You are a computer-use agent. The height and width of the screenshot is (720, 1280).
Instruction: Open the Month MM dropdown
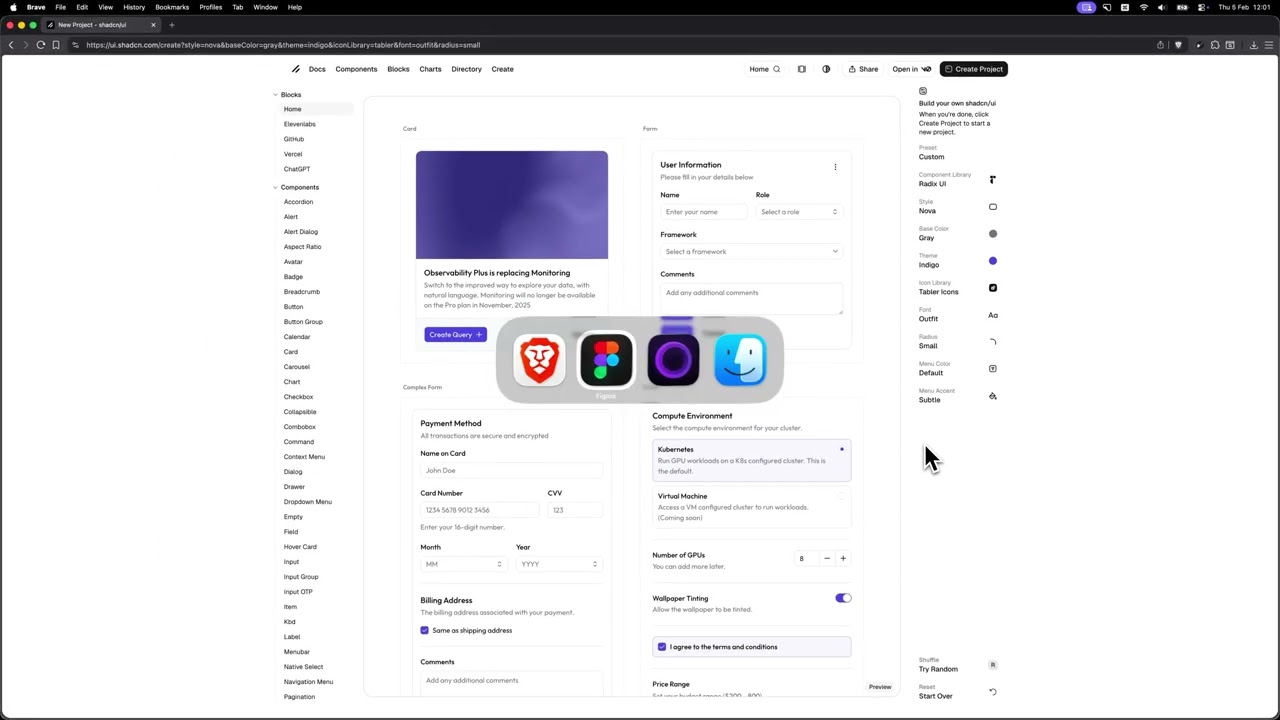point(463,564)
